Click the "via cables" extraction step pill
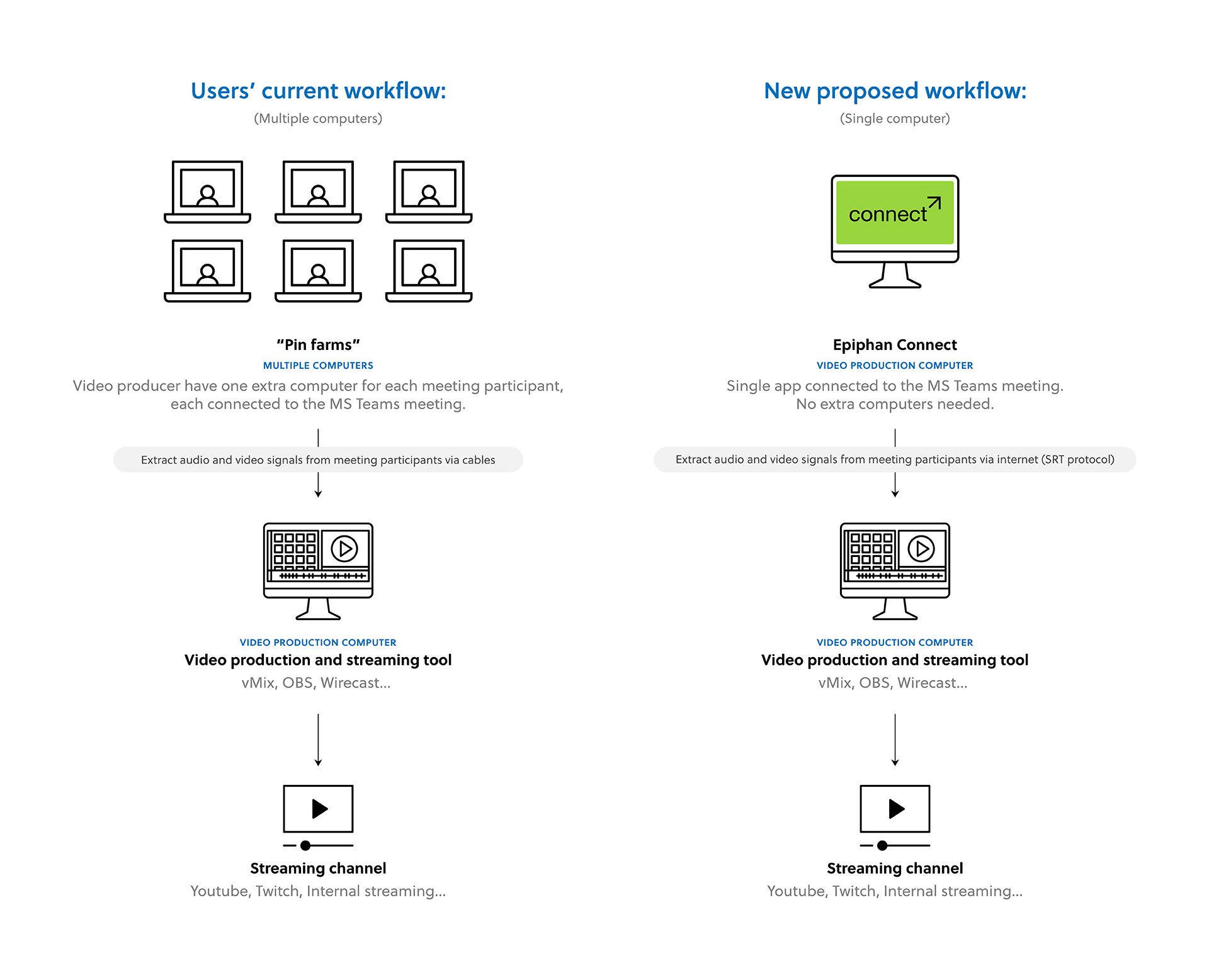This screenshot has height=980, width=1209. [318, 459]
